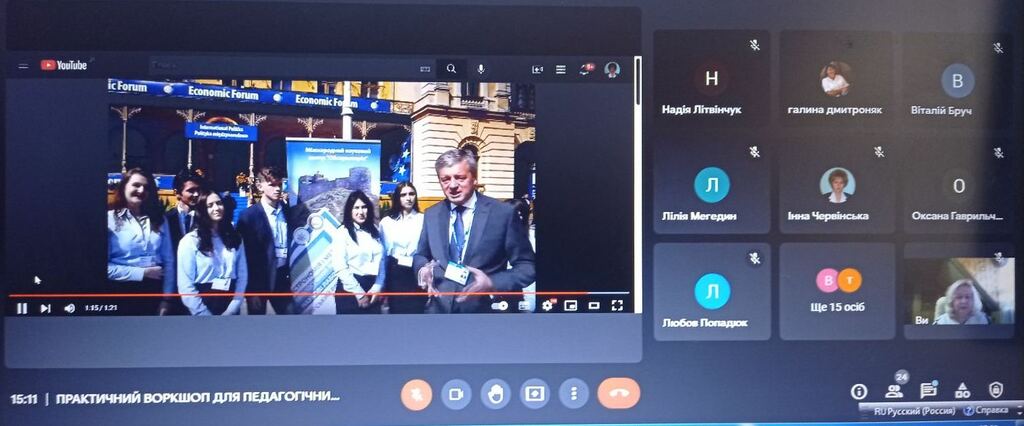Skip to the next YouTube video
1024x426 pixels.
[x=45, y=308]
